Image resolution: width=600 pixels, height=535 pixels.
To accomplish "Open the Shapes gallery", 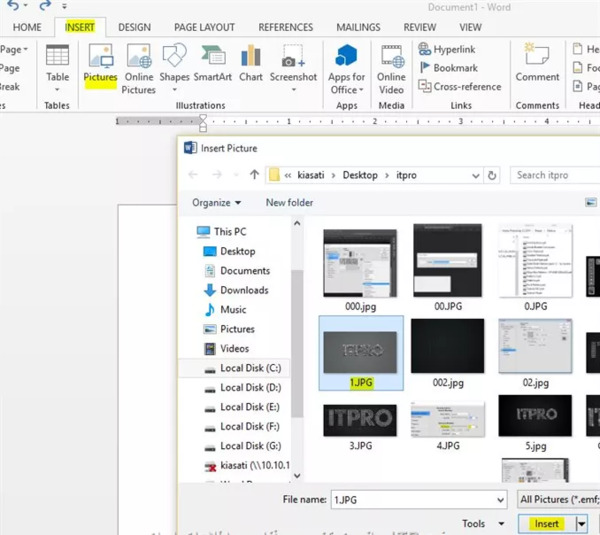I will 174,69.
